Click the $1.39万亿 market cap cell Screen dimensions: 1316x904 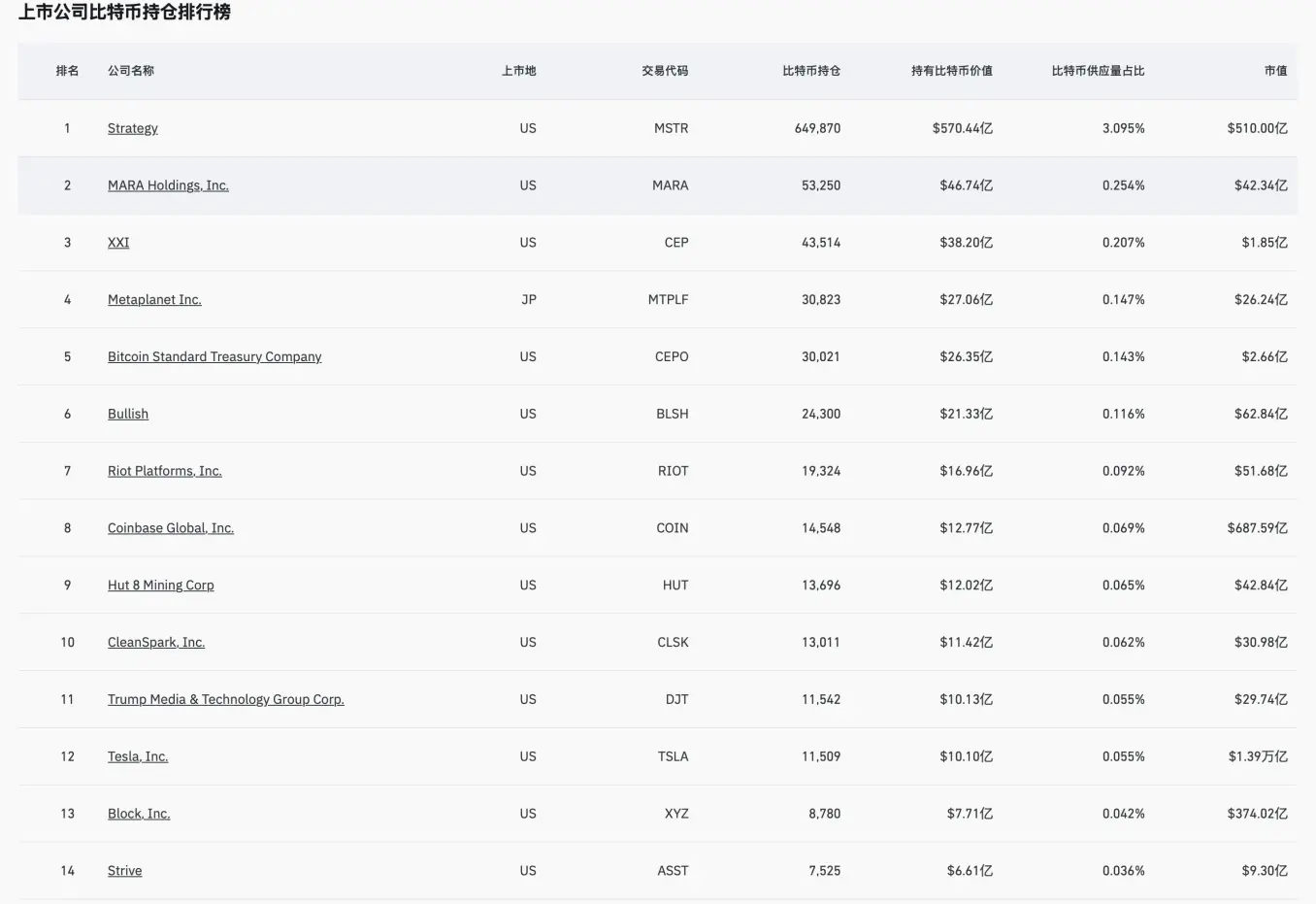point(1258,756)
